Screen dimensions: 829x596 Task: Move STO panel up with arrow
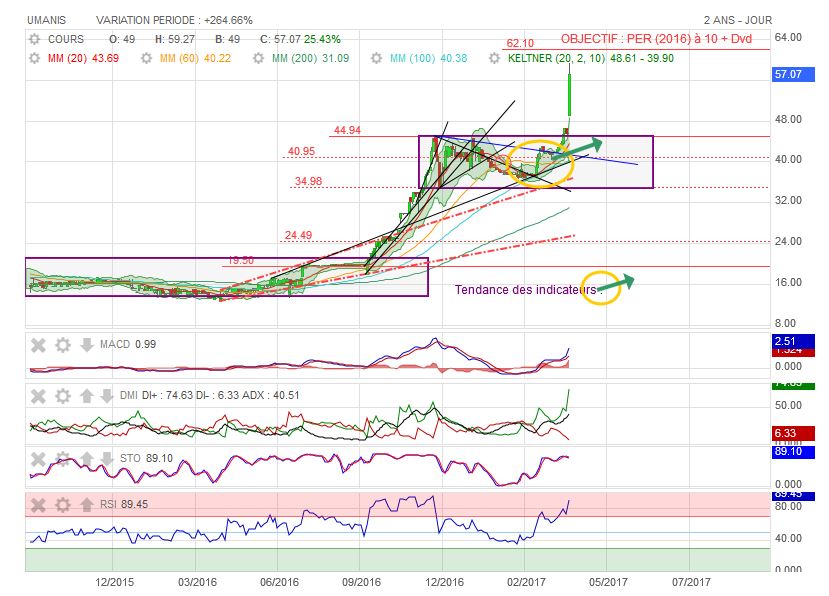[x=87, y=459]
